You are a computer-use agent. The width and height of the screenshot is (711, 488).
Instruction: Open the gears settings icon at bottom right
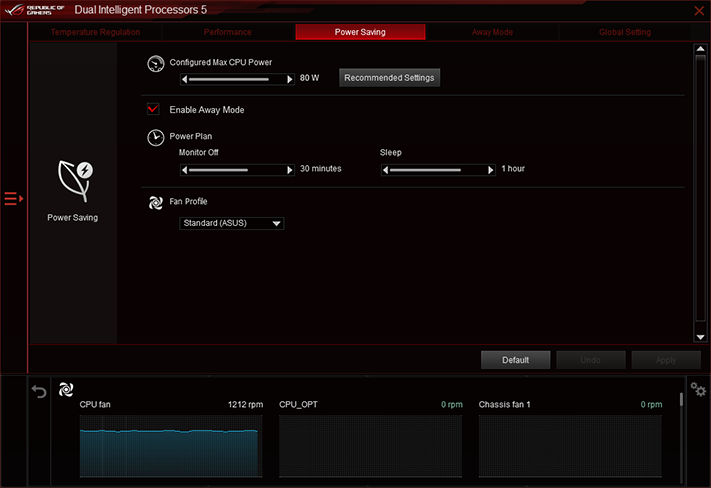pos(698,389)
